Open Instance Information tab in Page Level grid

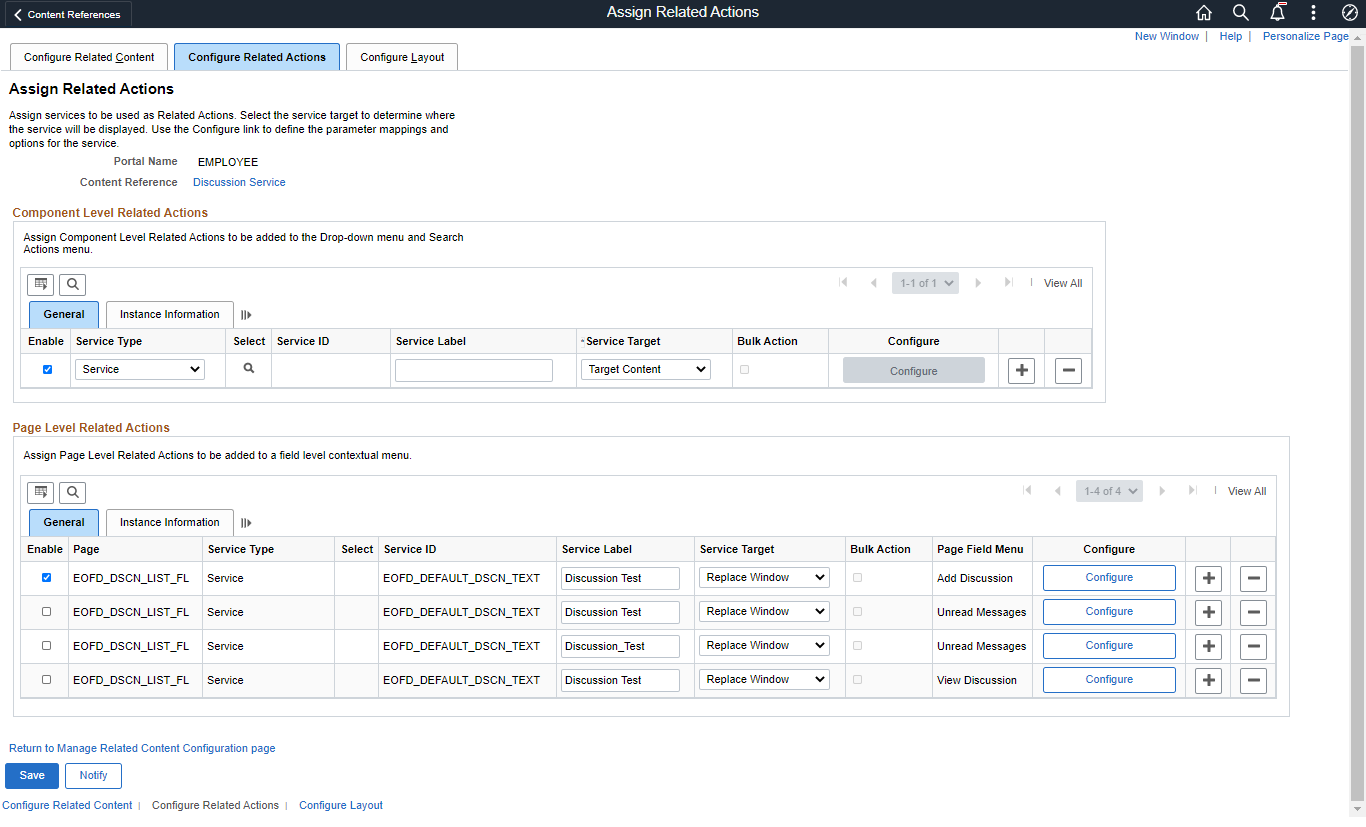170,522
